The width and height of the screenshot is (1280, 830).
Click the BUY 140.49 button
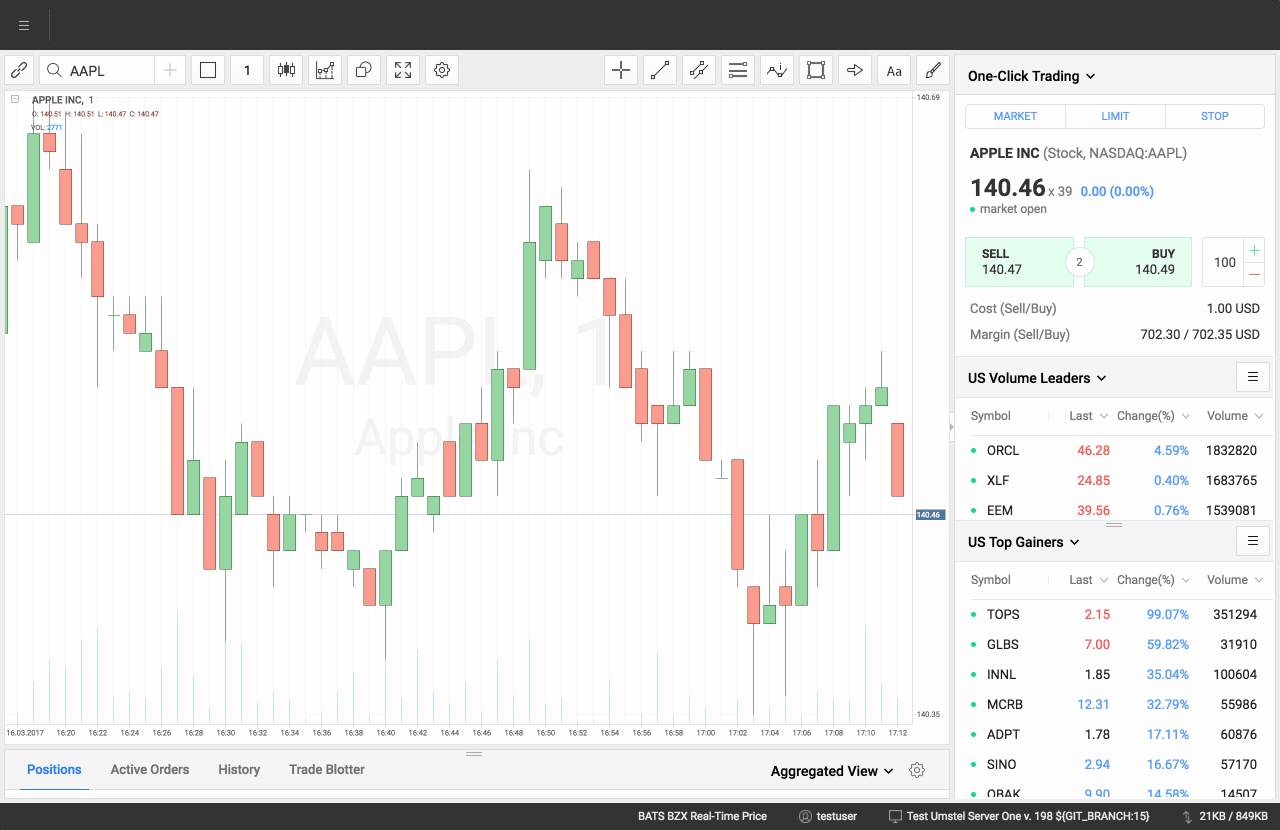1138,262
